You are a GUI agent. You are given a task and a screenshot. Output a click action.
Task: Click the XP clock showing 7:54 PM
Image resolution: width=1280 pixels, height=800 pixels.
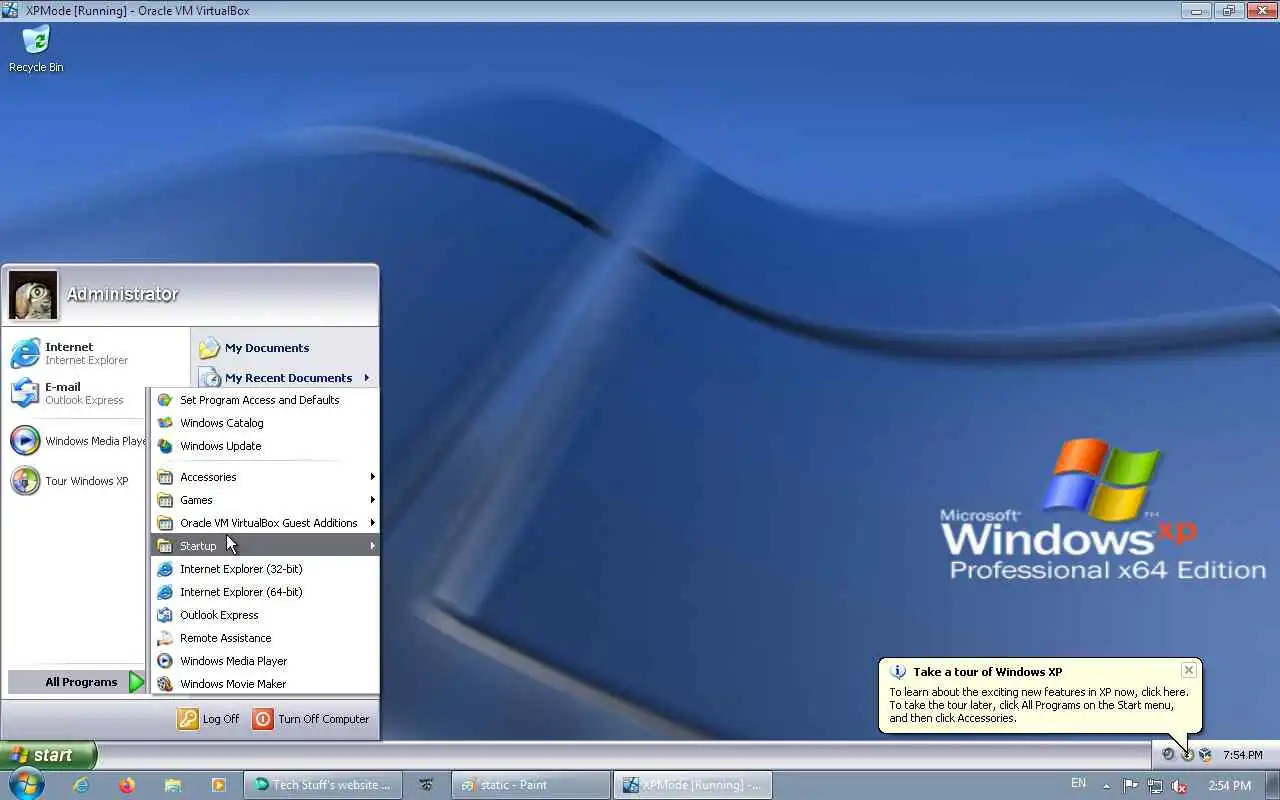1243,755
